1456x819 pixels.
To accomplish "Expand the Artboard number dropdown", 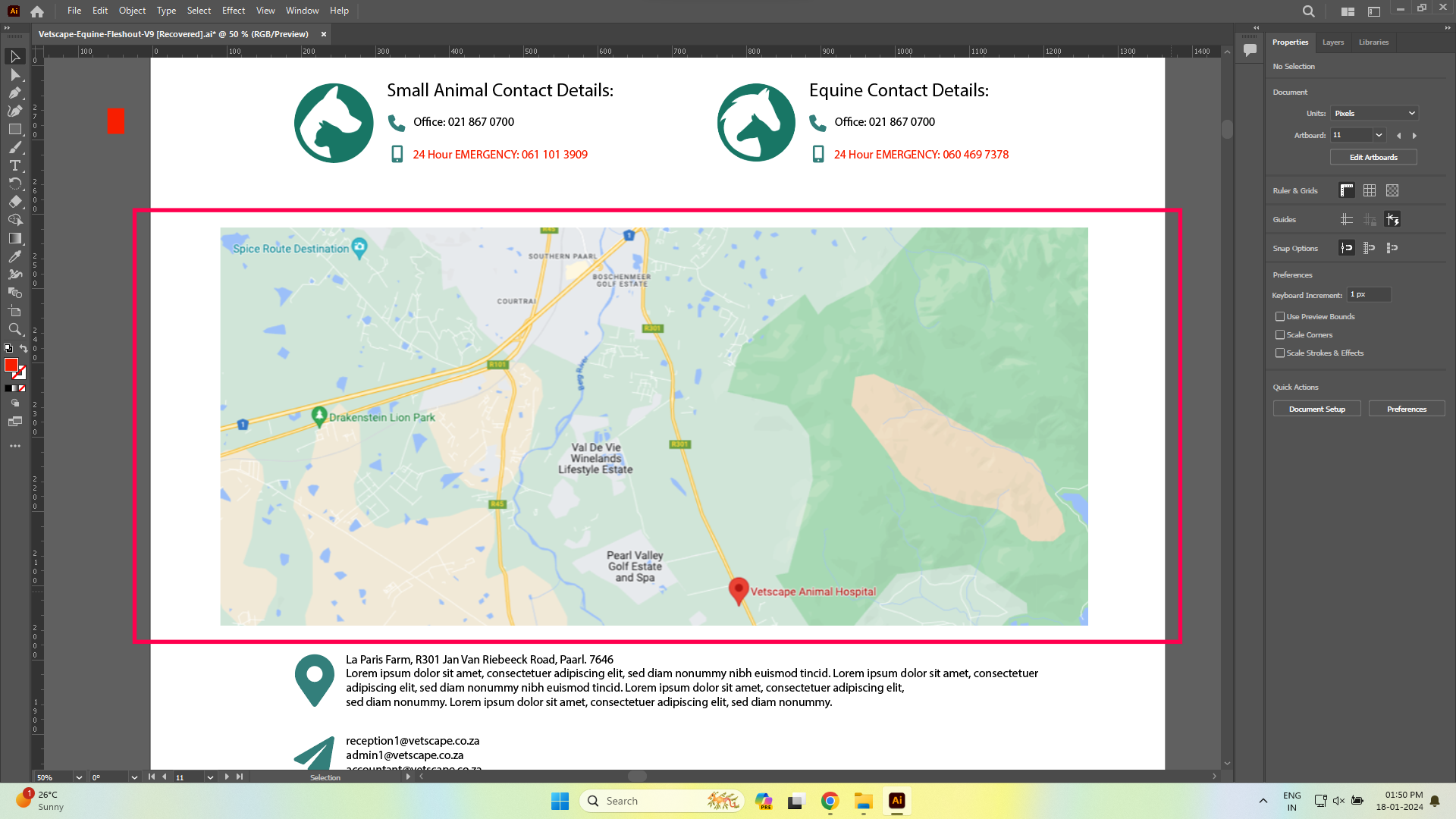I will coord(1379,135).
